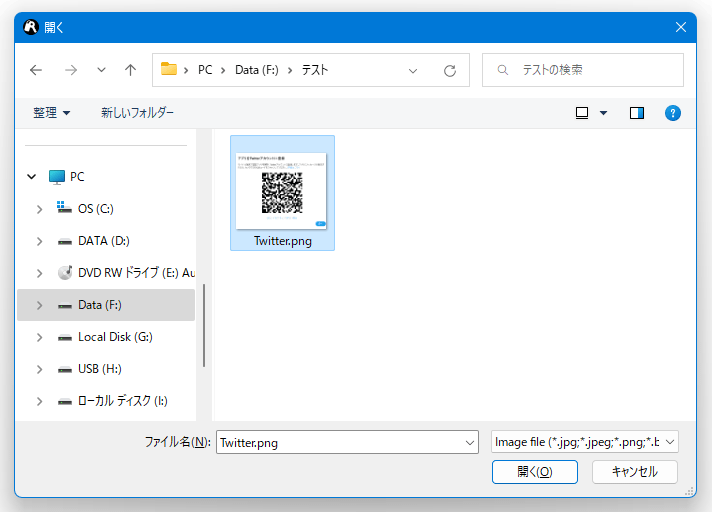Select Local Disk (G:)

point(115,337)
